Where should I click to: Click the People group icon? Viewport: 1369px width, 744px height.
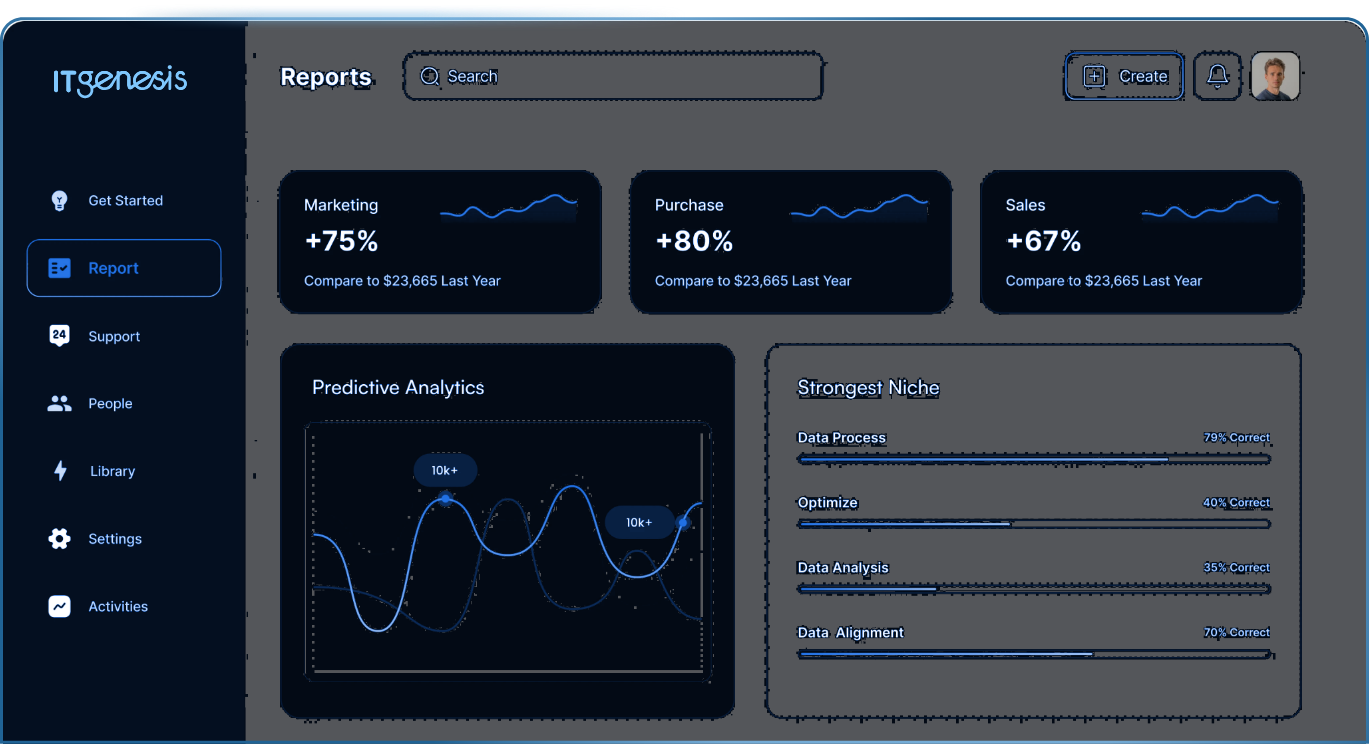(x=59, y=404)
